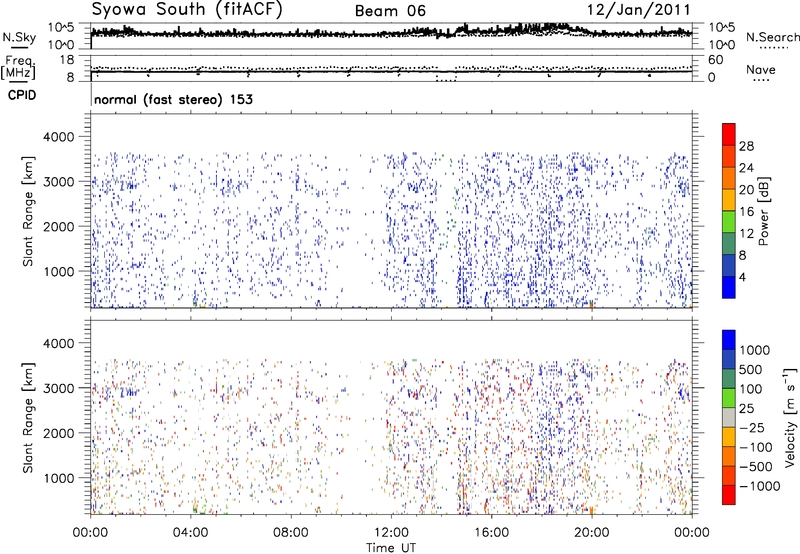Click the '28' Power colorbar value

(746, 146)
